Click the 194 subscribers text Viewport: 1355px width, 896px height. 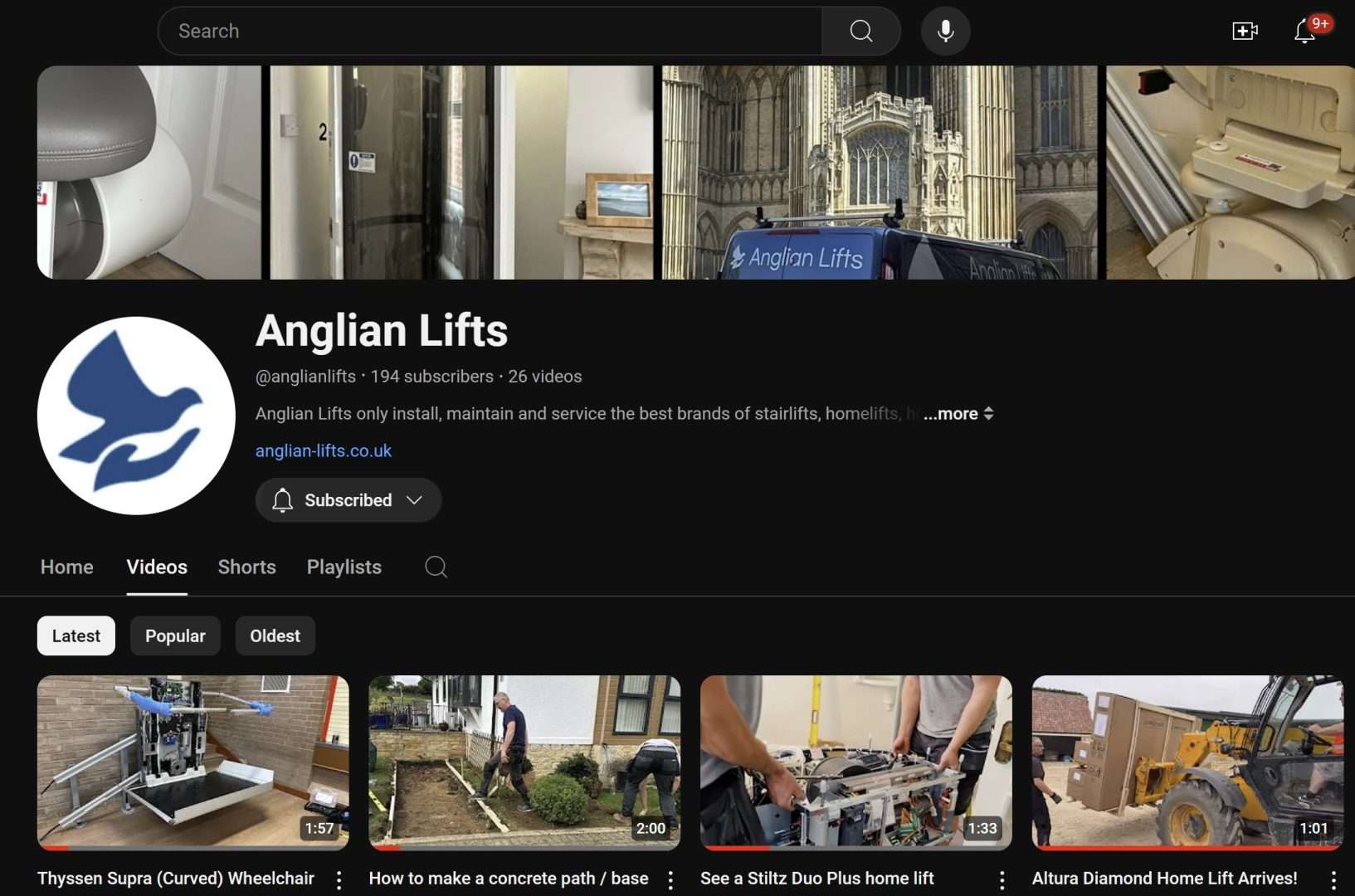[432, 377]
